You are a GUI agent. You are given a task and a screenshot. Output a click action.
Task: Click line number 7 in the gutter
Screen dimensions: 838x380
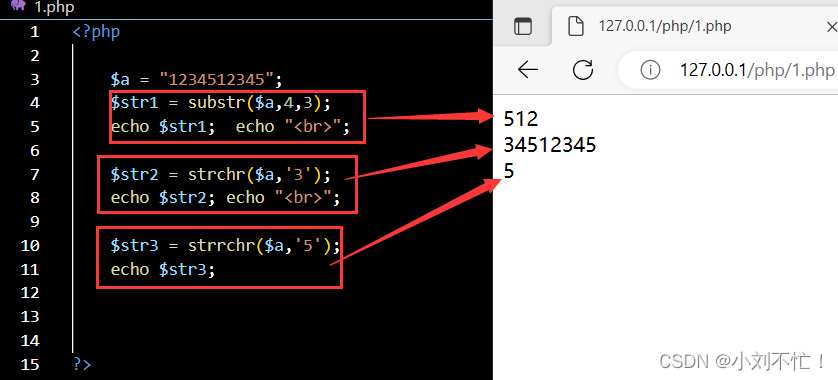click(x=35, y=174)
